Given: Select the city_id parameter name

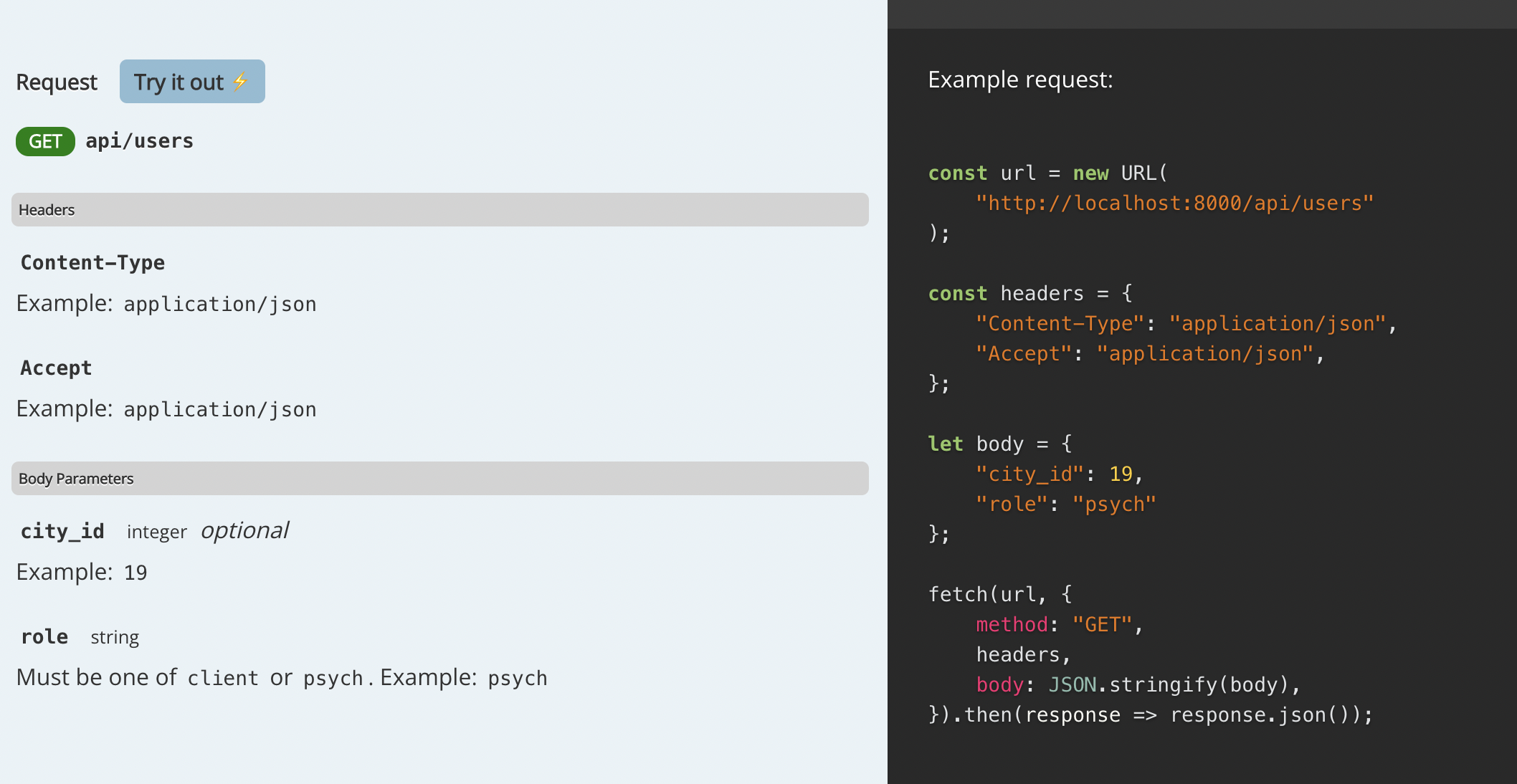Looking at the screenshot, I should pos(62,530).
